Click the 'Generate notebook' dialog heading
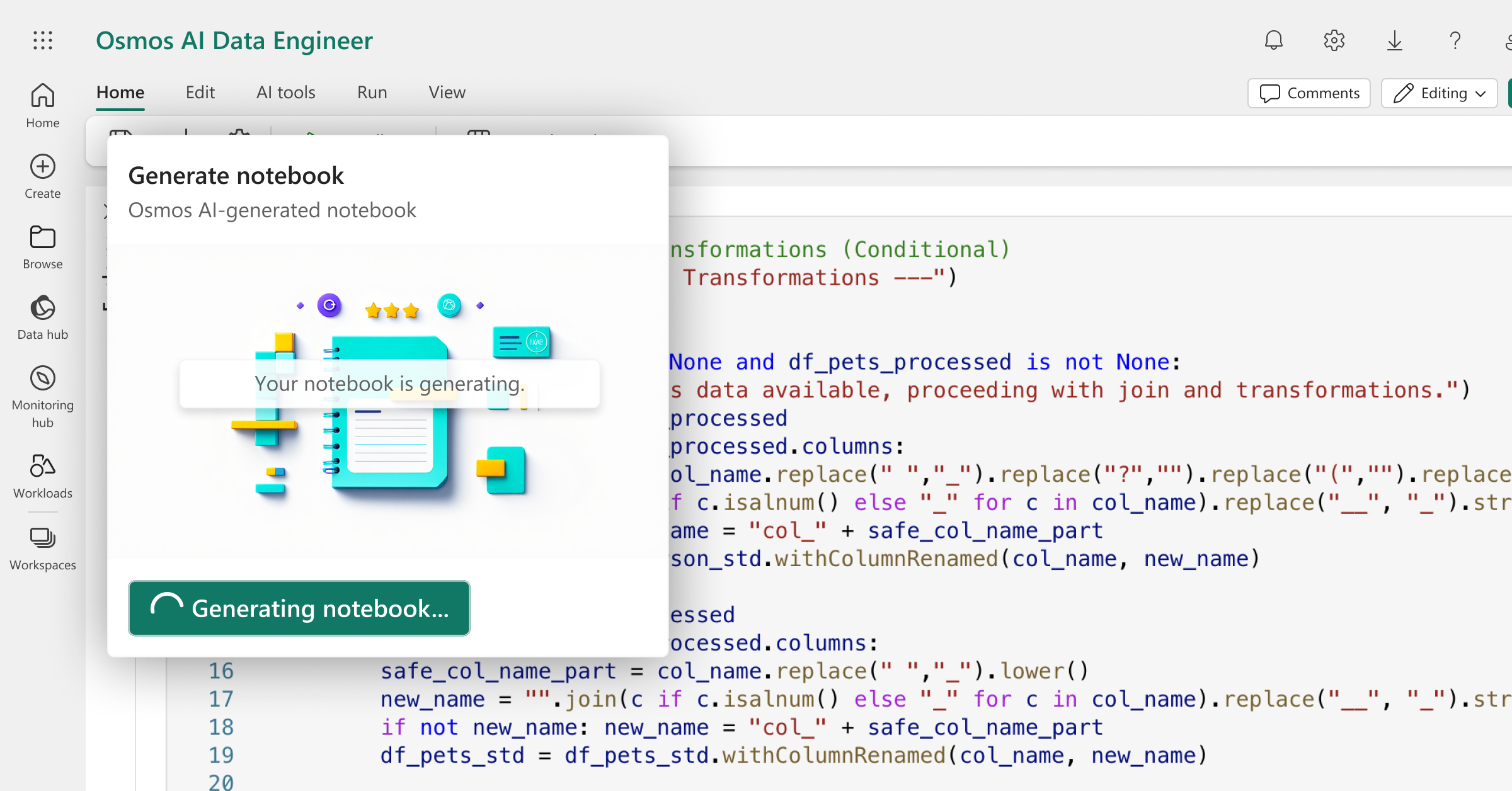This screenshot has width=1512, height=791. coord(236,176)
